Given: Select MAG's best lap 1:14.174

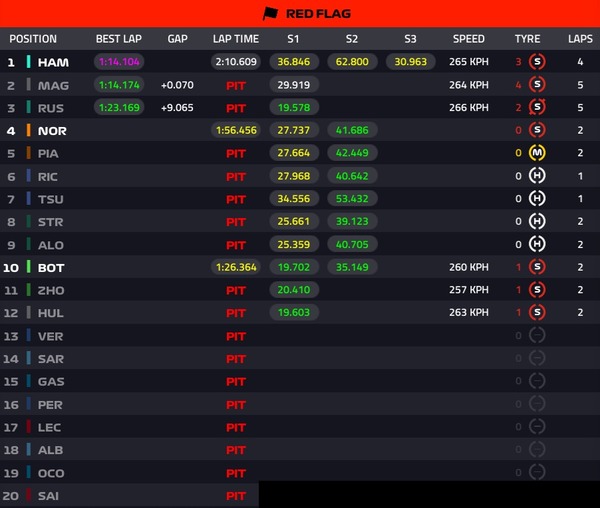Looking at the screenshot, I should [119, 85].
